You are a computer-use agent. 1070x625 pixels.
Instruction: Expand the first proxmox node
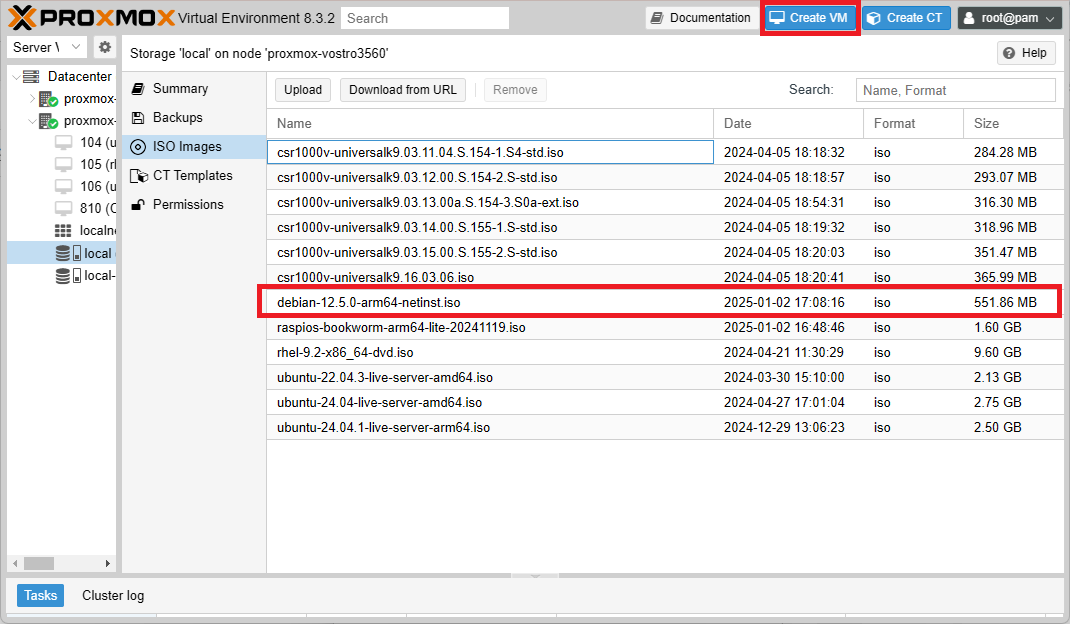pos(32,99)
